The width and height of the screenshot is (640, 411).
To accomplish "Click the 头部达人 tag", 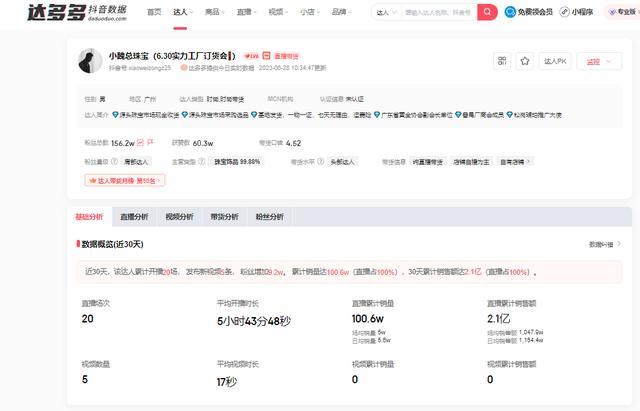I will click(342, 162).
